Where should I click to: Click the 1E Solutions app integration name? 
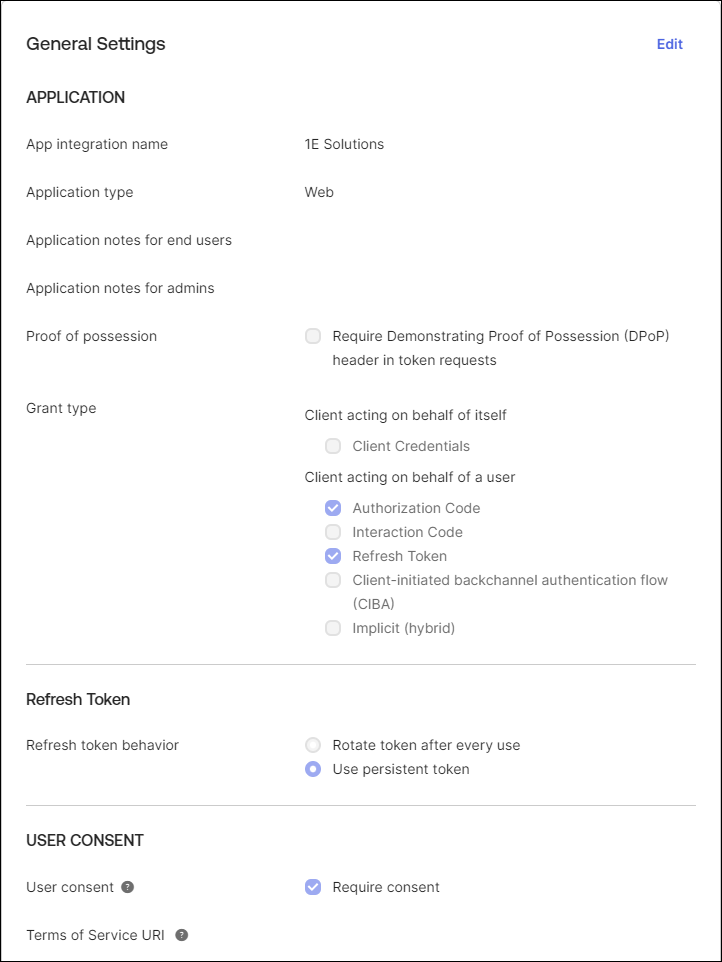[344, 144]
